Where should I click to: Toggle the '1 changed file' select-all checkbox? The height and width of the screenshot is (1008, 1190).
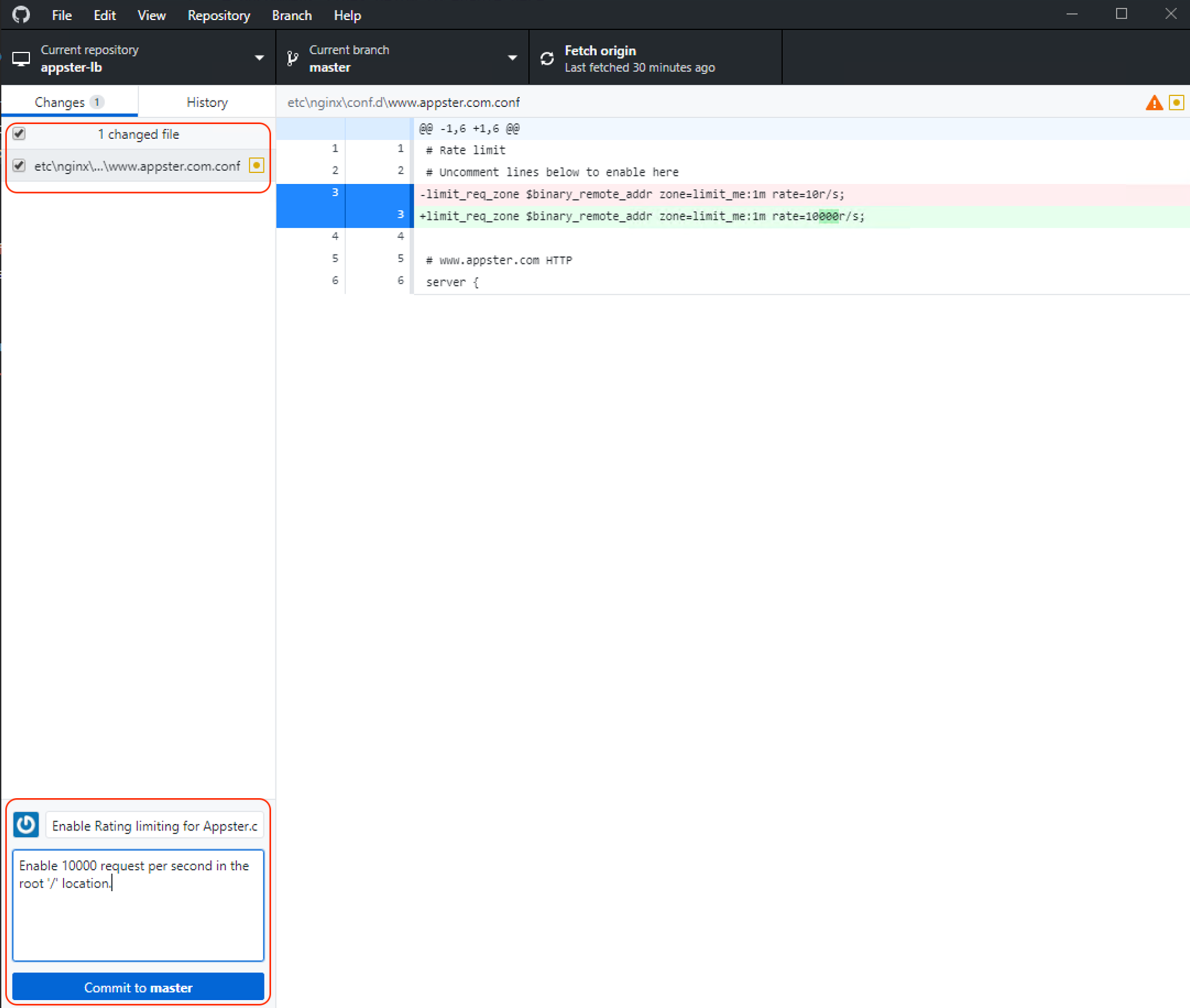(x=19, y=134)
